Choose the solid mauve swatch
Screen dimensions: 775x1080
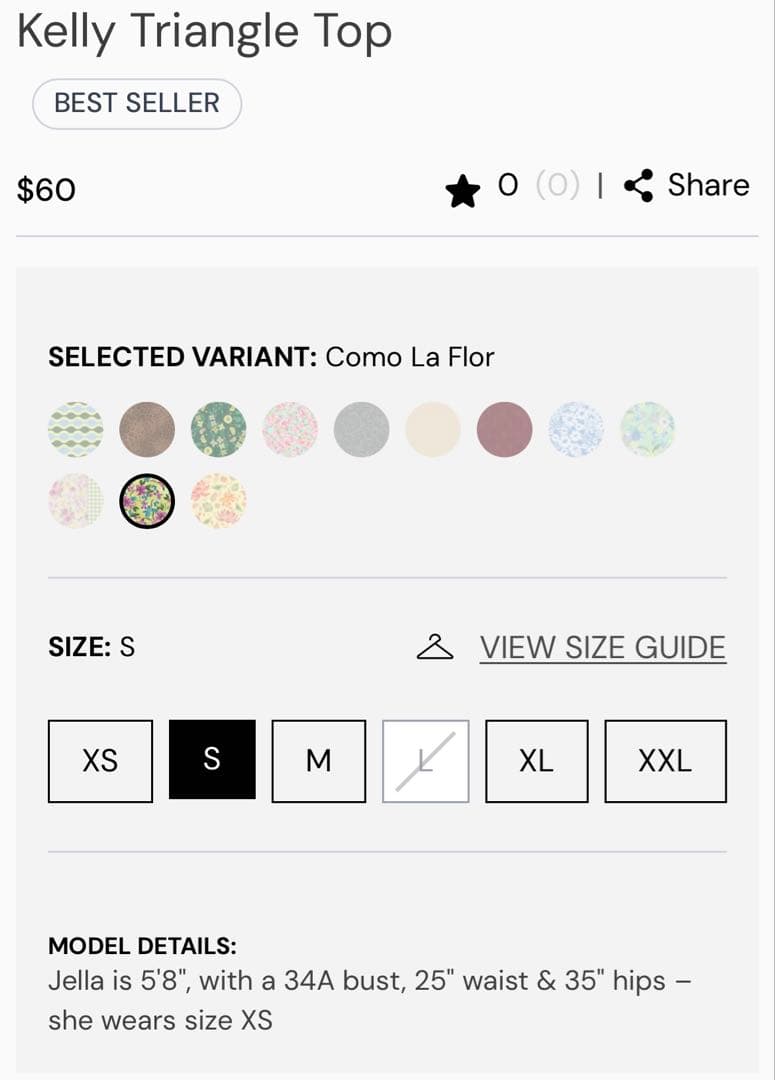[505, 430]
